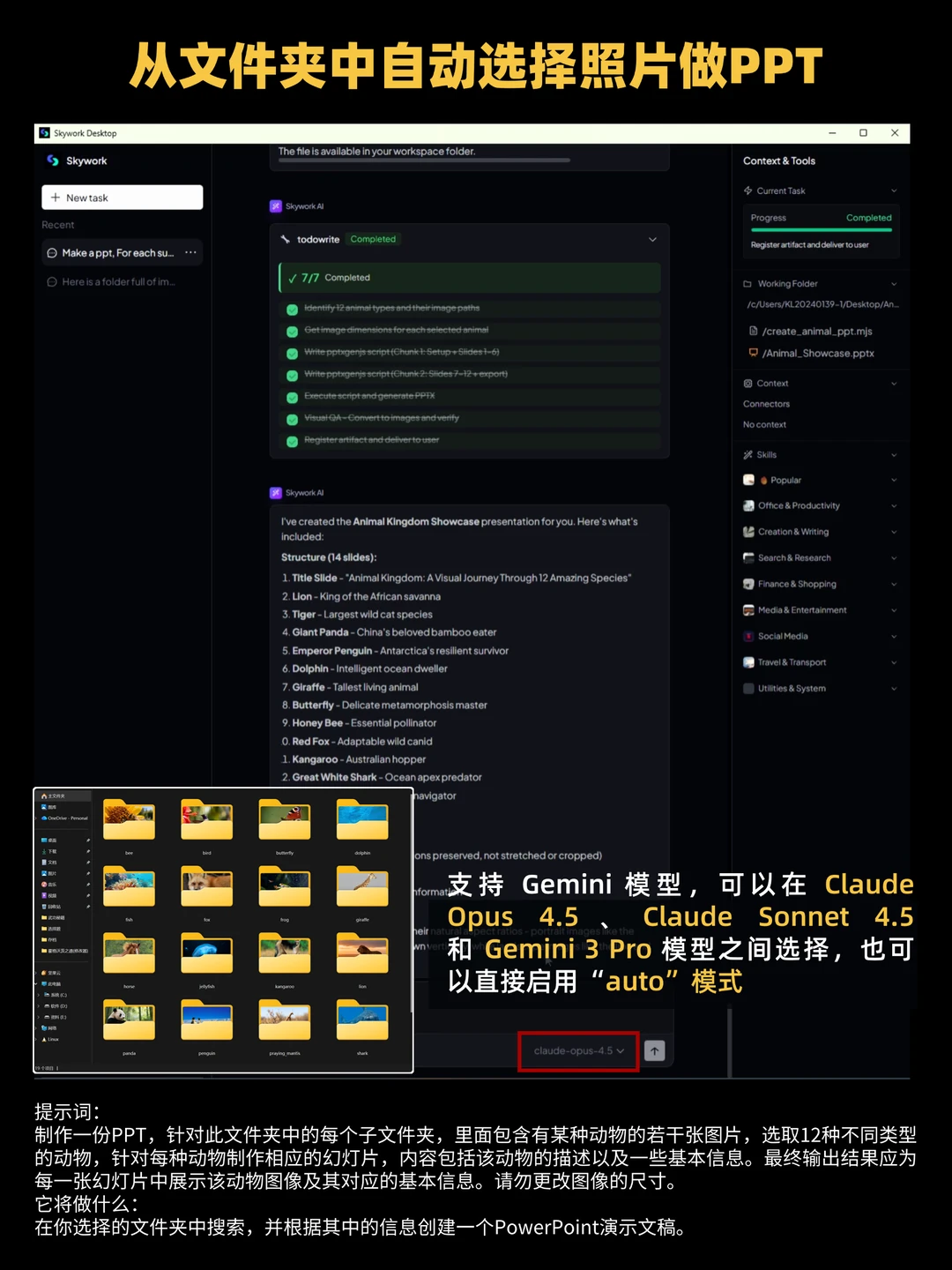The height and width of the screenshot is (1270, 952).
Task: Click the pptx presentation file icon
Action: [x=753, y=353]
